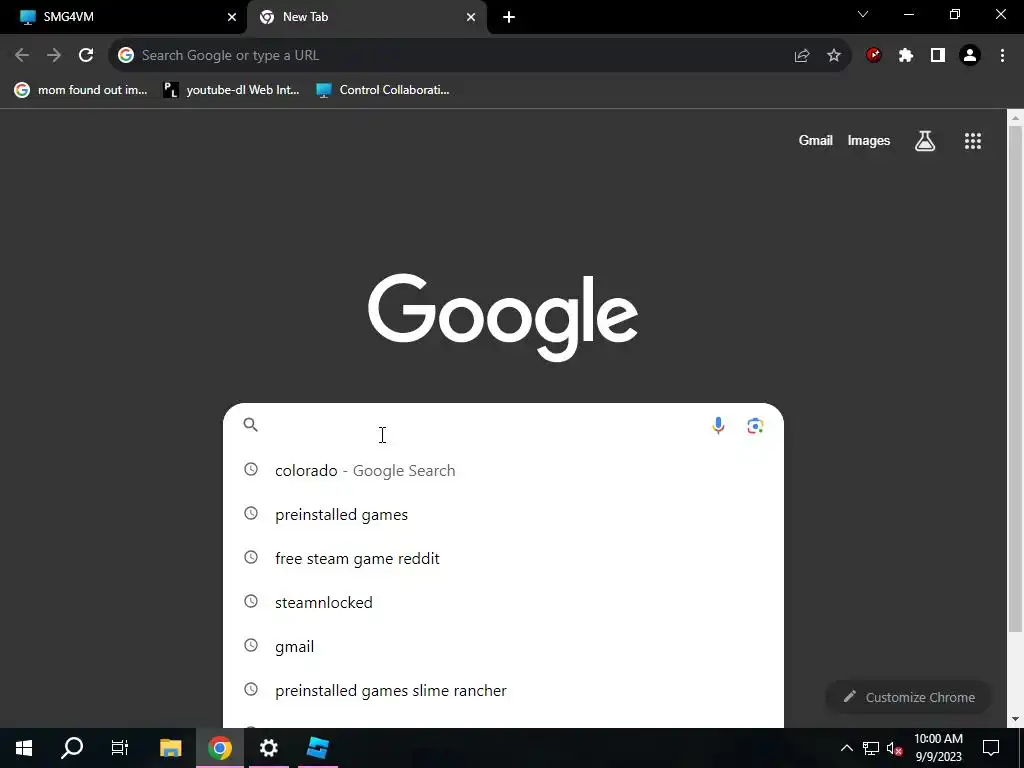Close the New Tab tab
The image size is (1024, 768).
[x=471, y=17]
